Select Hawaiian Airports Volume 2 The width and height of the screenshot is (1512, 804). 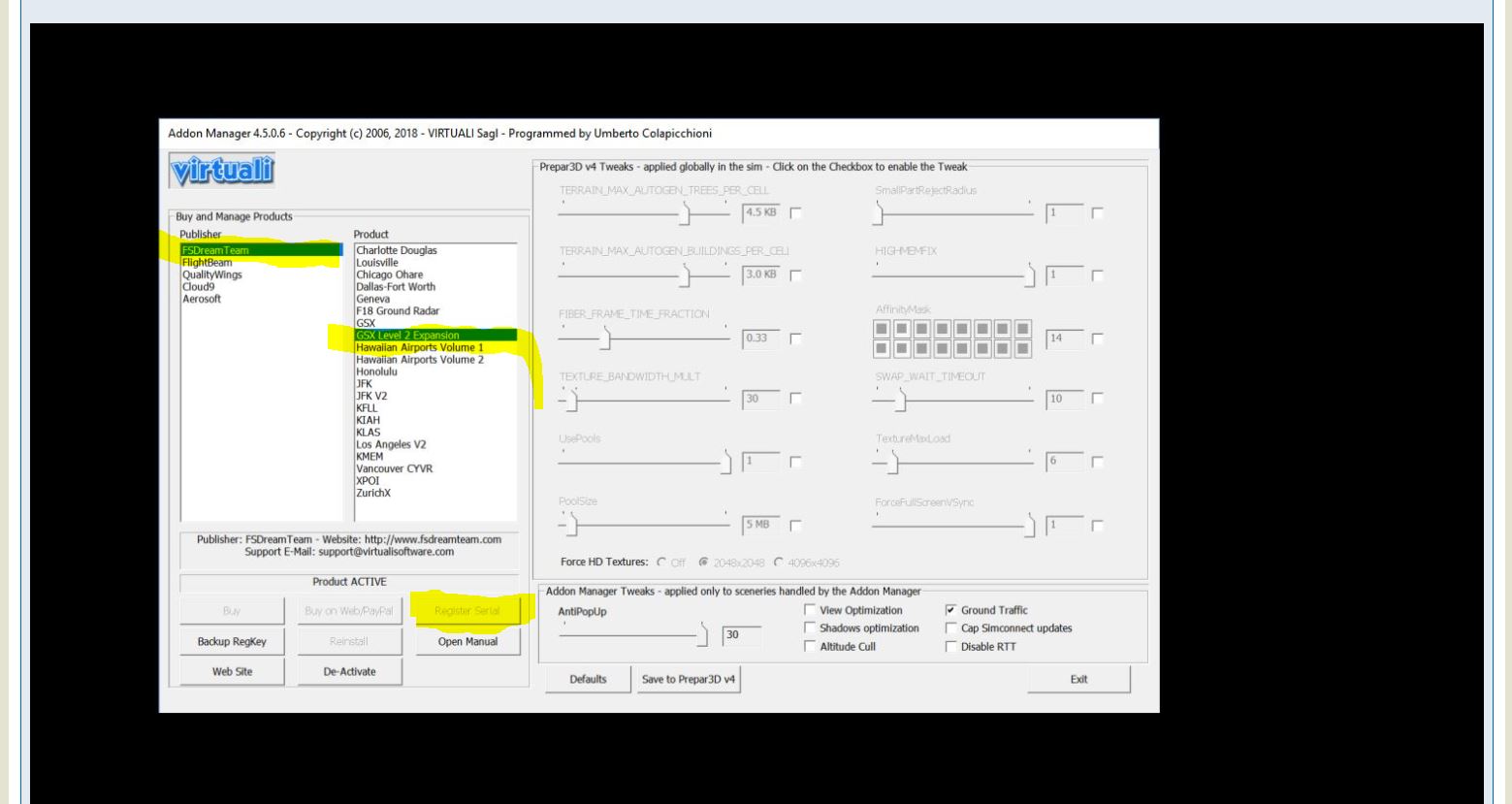pos(435,360)
